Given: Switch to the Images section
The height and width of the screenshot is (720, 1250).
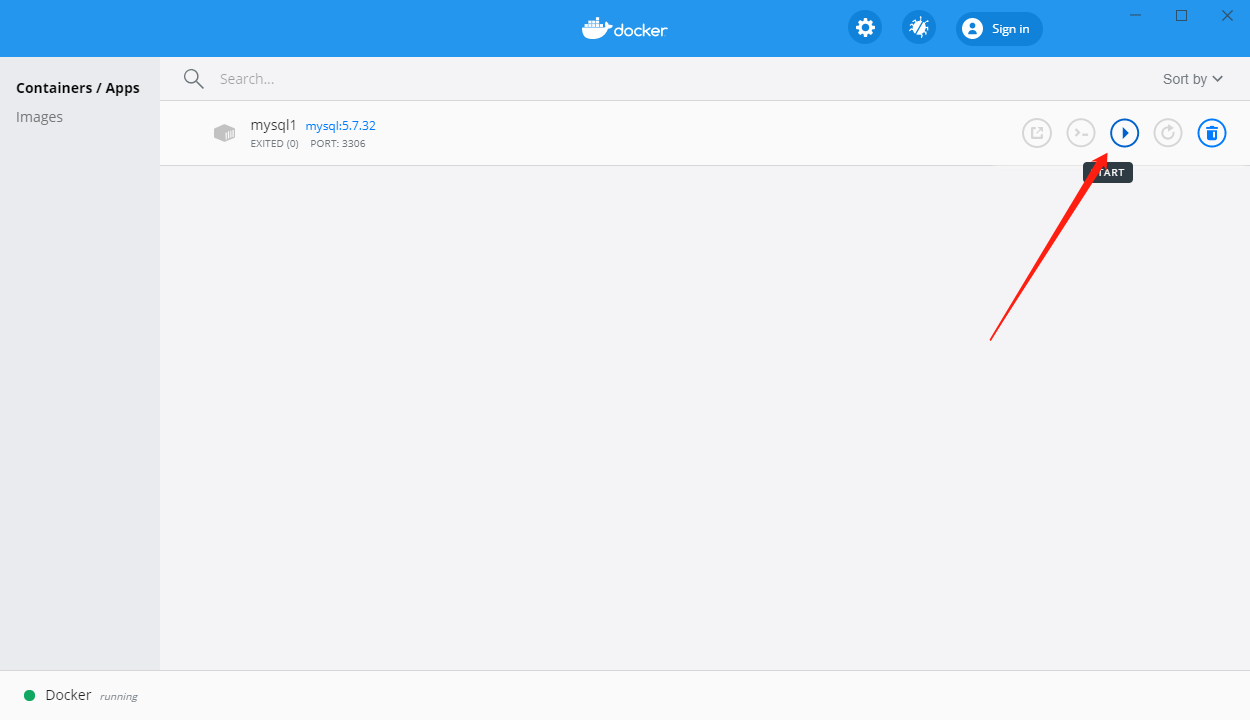Looking at the screenshot, I should (39, 117).
